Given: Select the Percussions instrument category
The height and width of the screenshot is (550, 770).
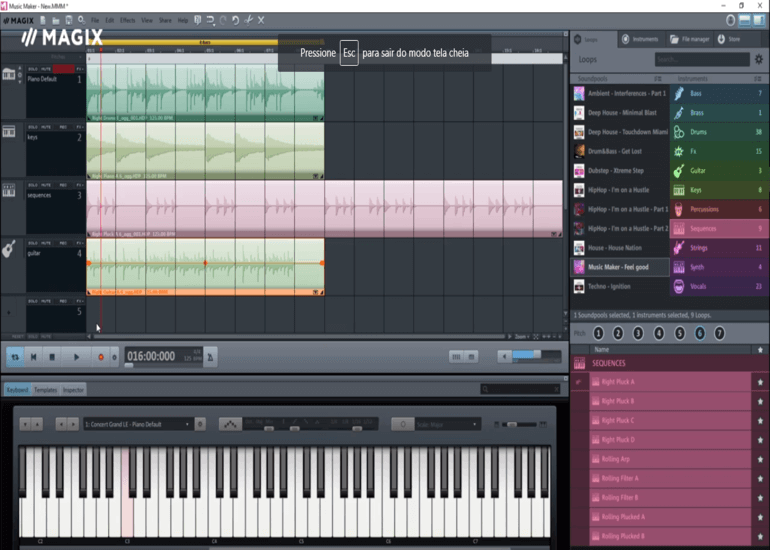Looking at the screenshot, I should [x=718, y=209].
